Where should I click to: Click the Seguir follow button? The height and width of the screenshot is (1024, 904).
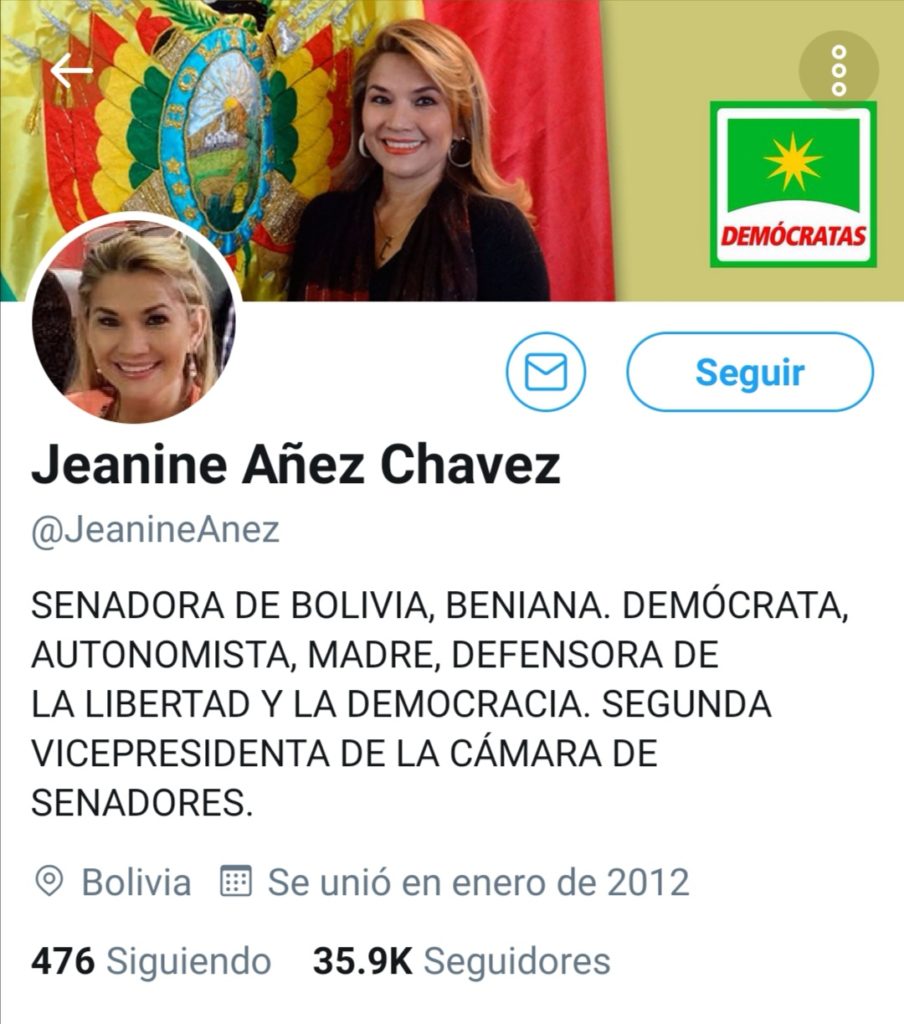coord(750,372)
